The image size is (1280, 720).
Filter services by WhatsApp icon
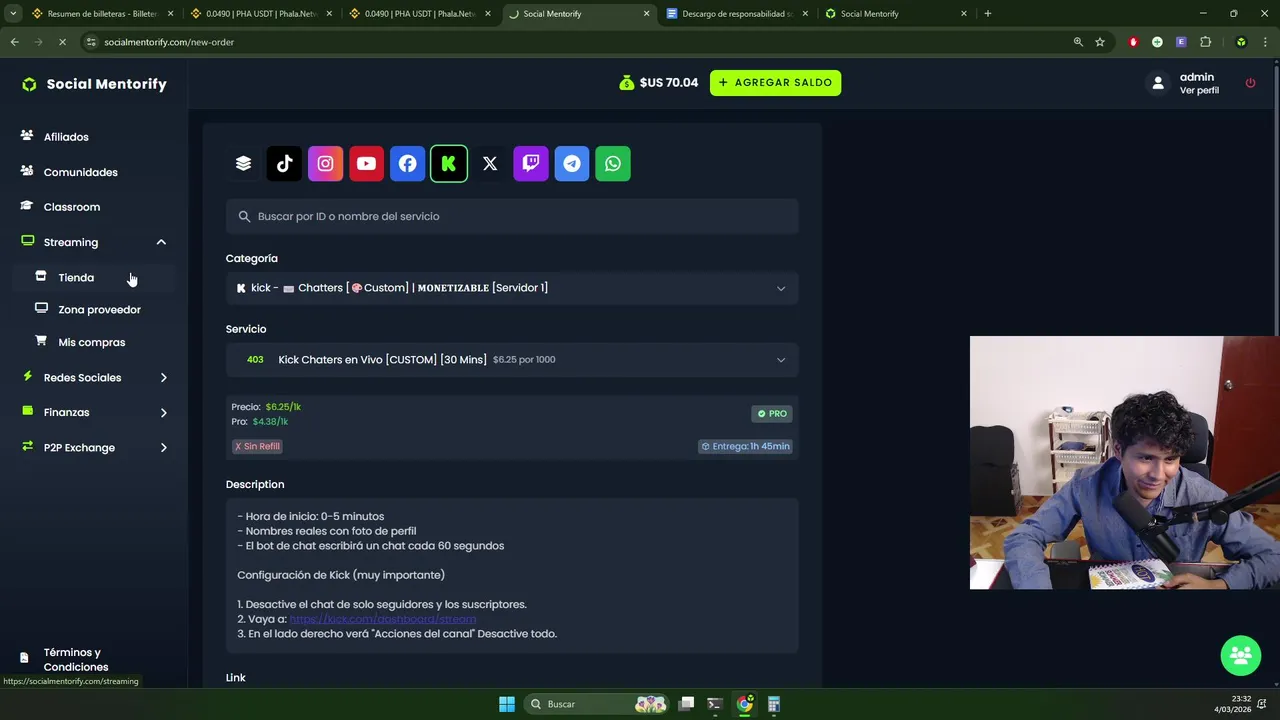point(613,164)
